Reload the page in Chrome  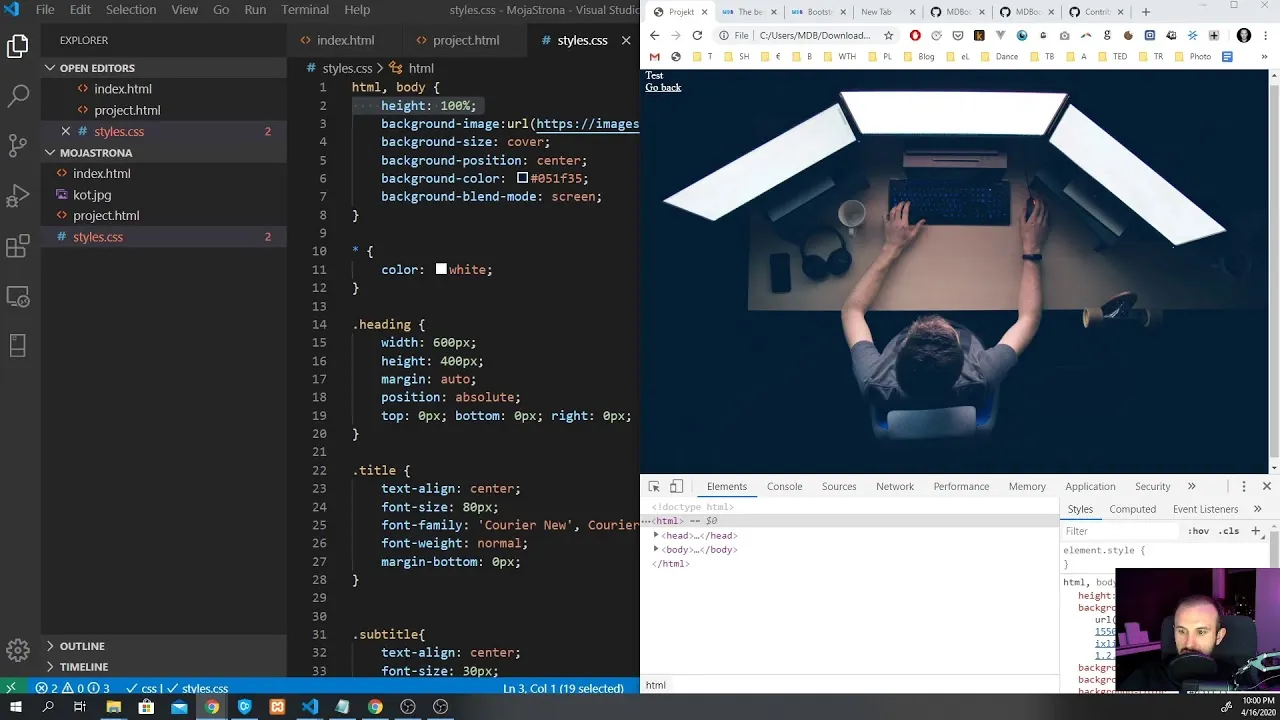pos(697,35)
